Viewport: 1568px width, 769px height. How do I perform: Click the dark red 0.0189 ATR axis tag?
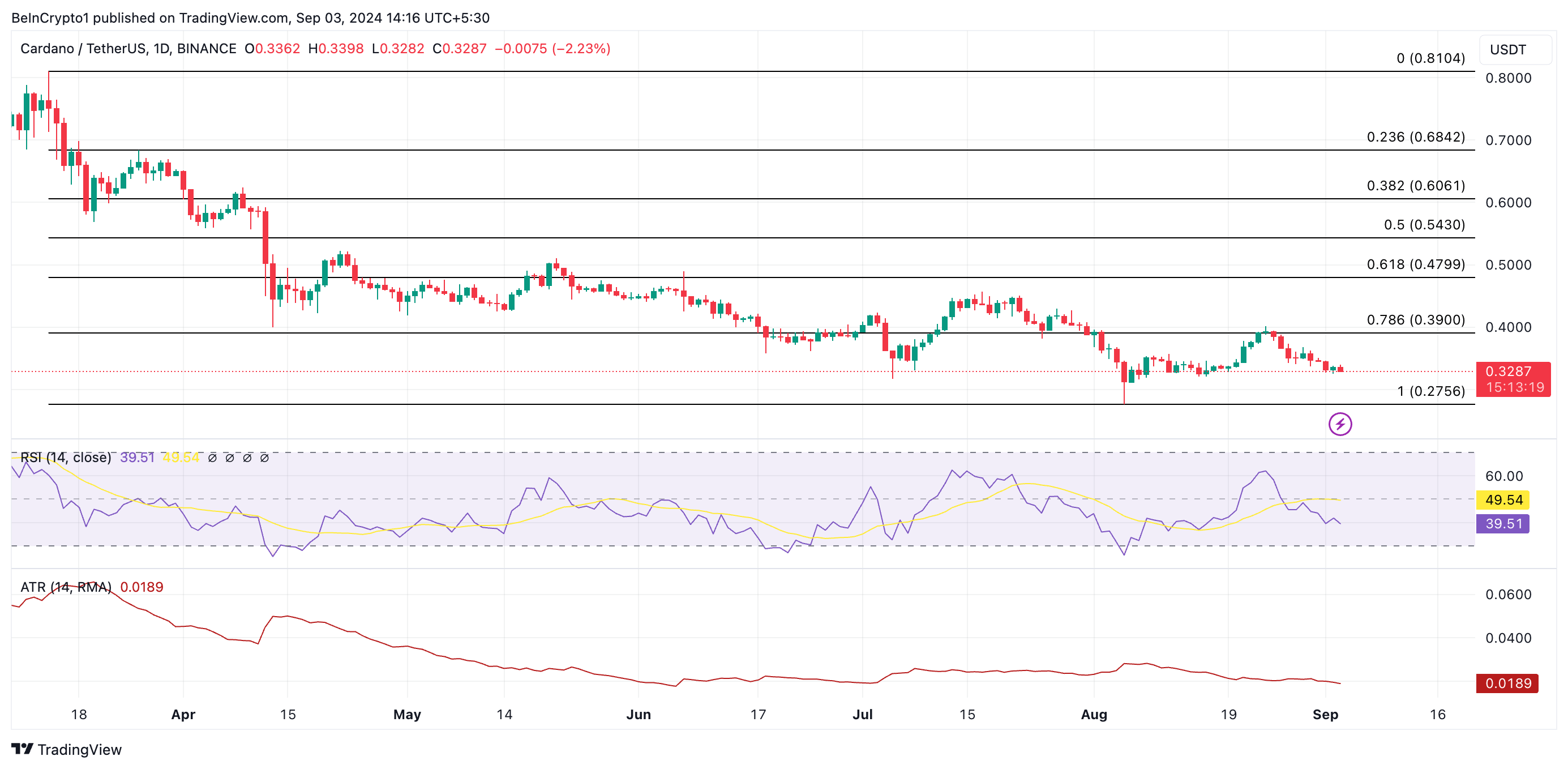tap(1507, 683)
